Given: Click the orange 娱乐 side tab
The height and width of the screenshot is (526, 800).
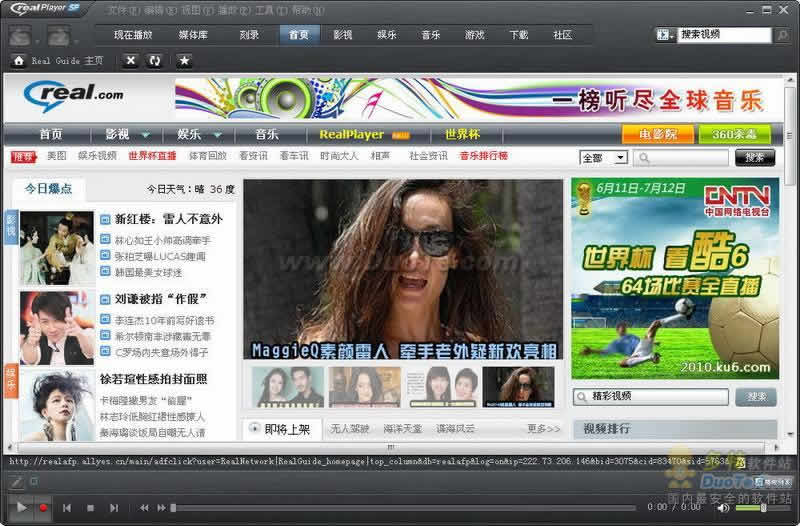Looking at the screenshot, I should pos(11,381).
